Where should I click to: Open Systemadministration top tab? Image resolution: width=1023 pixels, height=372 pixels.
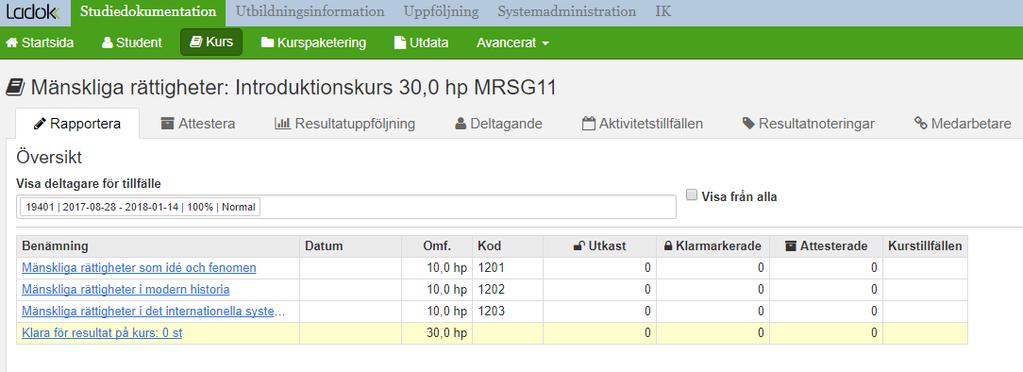566,12
